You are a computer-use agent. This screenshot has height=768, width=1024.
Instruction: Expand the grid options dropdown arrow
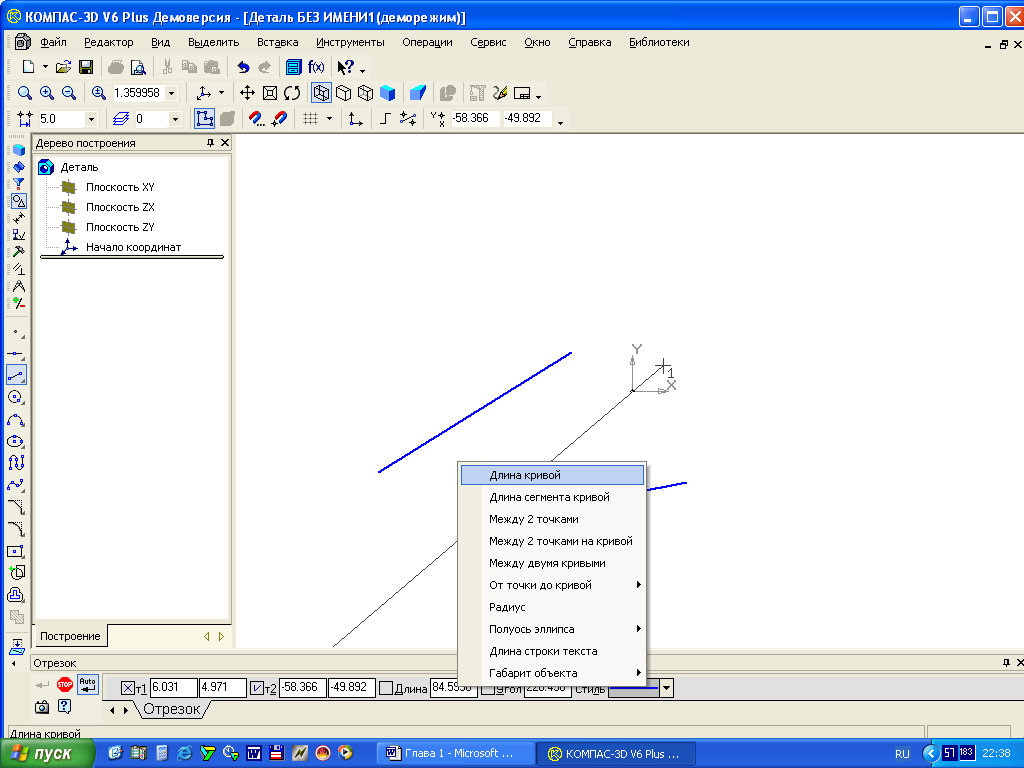329,119
